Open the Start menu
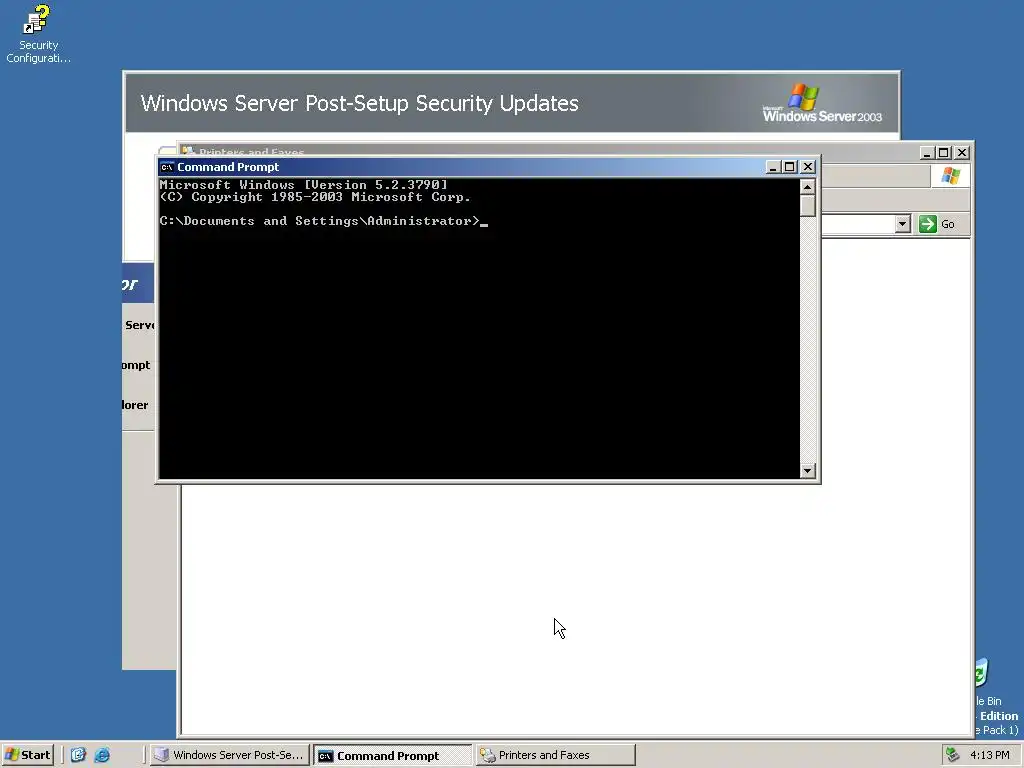 coord(27,755)
